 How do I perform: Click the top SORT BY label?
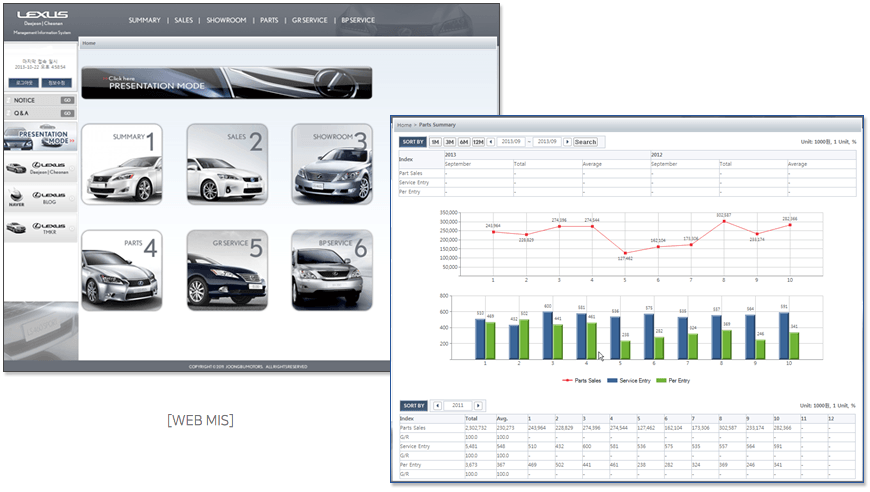pyautogui.click(x=413, y=142)
